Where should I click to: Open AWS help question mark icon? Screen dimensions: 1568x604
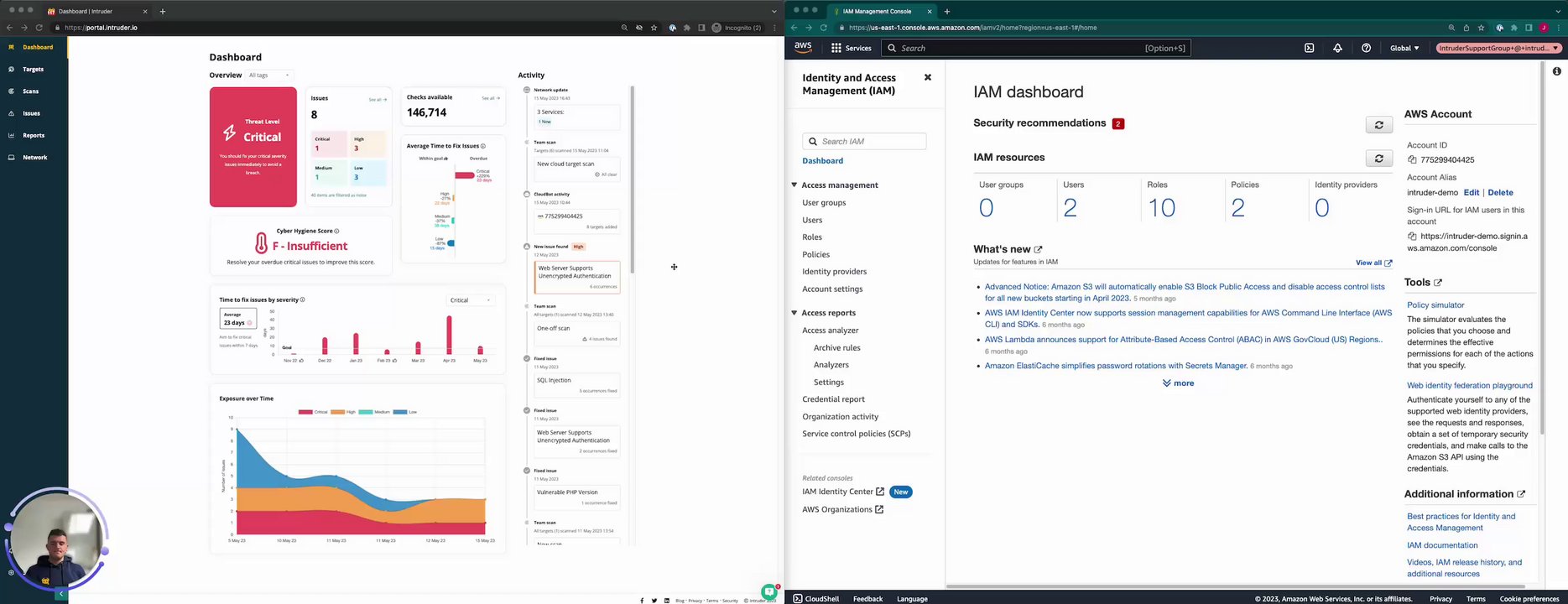point(1366,48)
